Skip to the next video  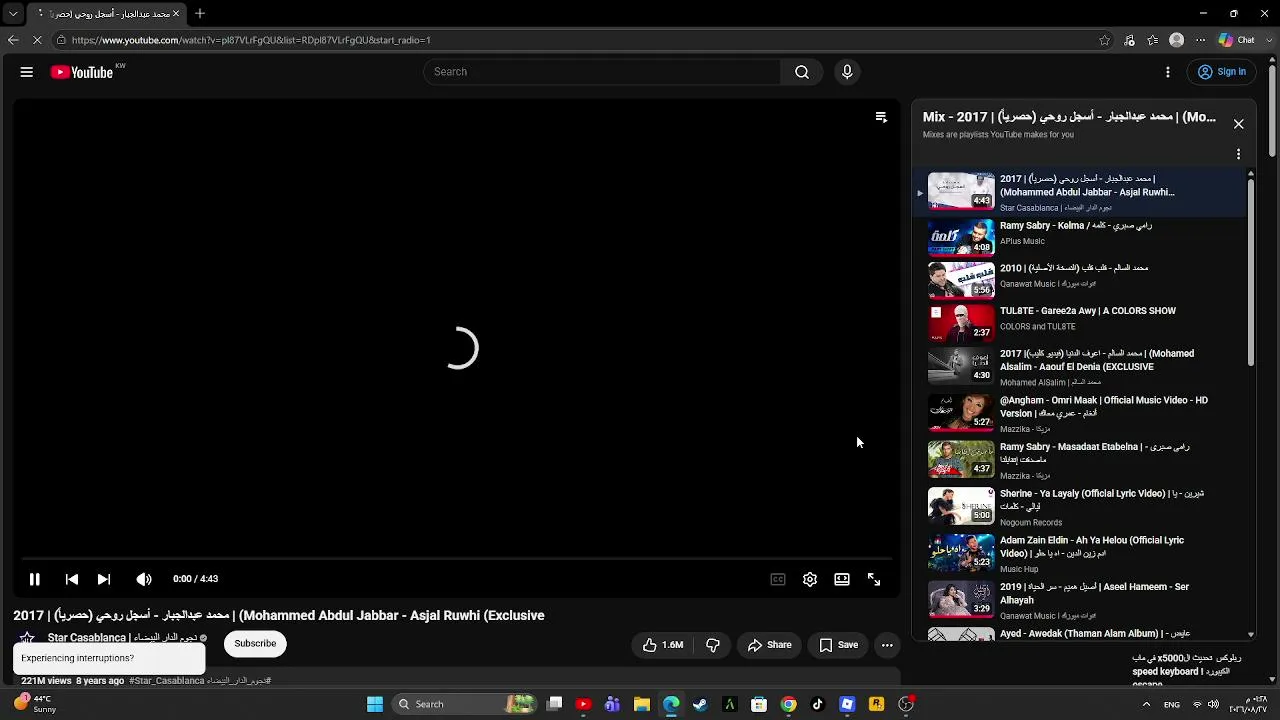104,579
